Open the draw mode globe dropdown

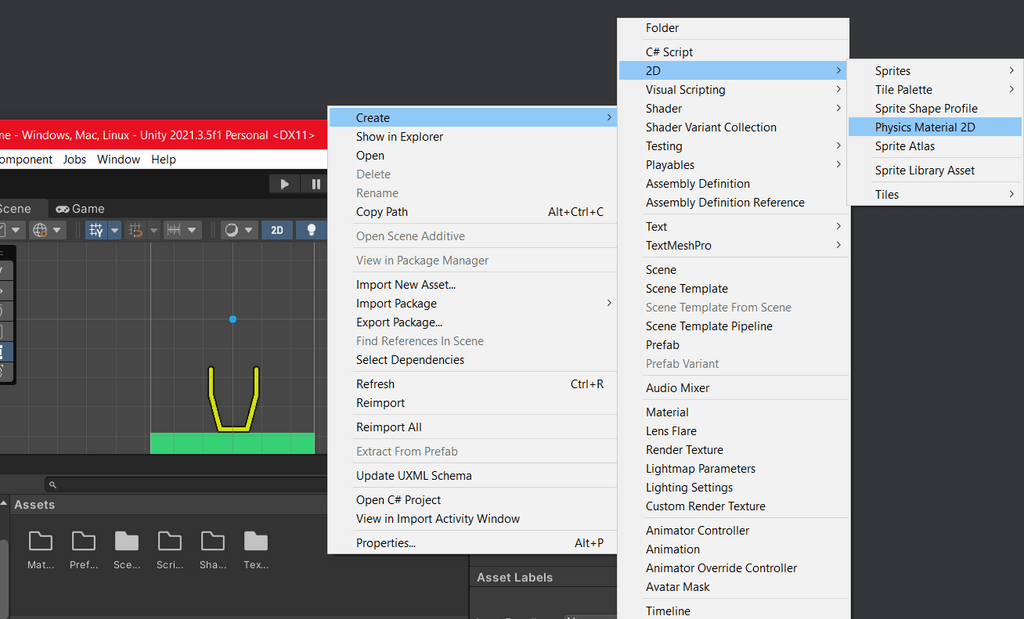[x=48, y=230]
